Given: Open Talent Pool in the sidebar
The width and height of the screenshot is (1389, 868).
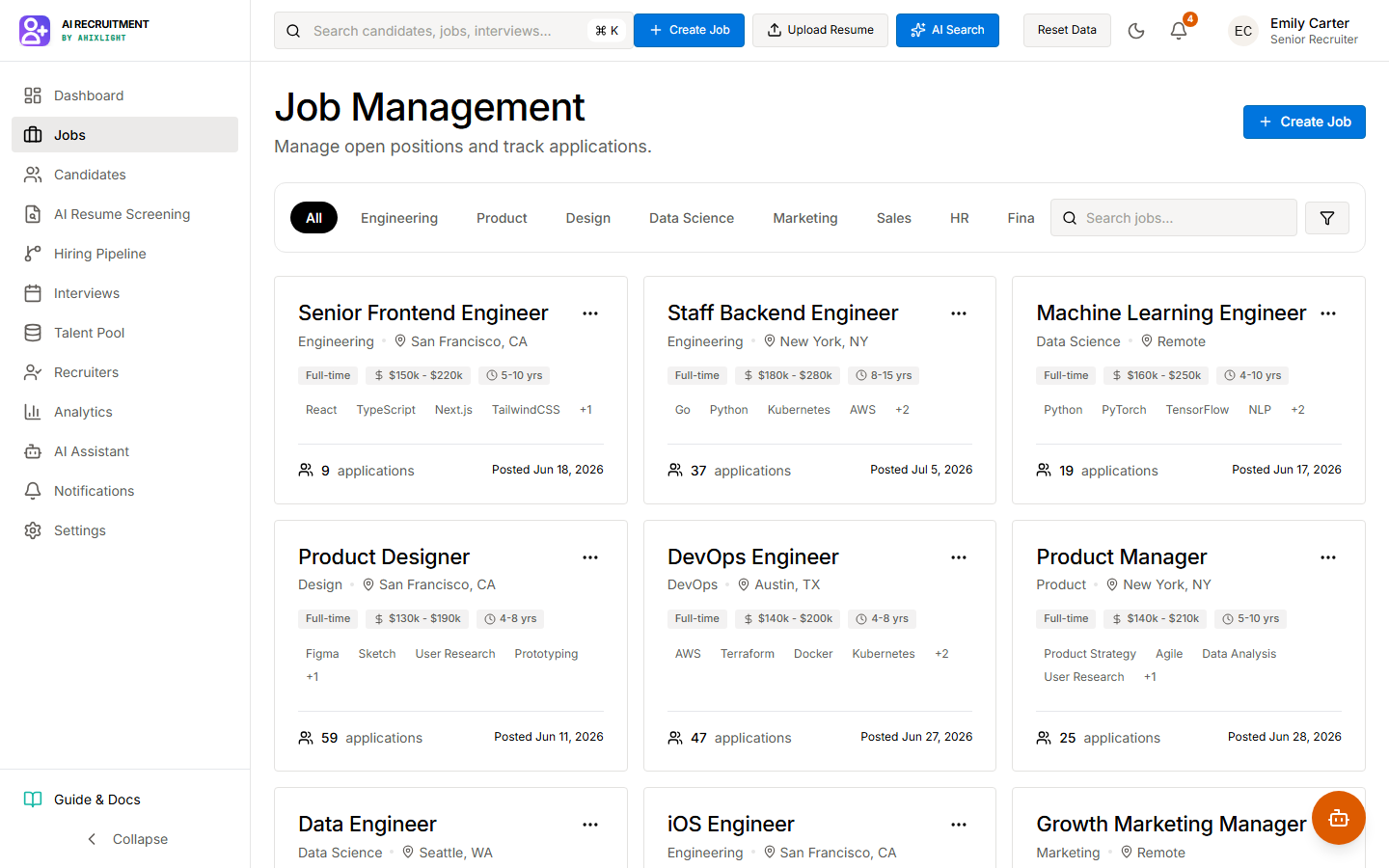Looking at the screenshot, I should pos(124,333).
